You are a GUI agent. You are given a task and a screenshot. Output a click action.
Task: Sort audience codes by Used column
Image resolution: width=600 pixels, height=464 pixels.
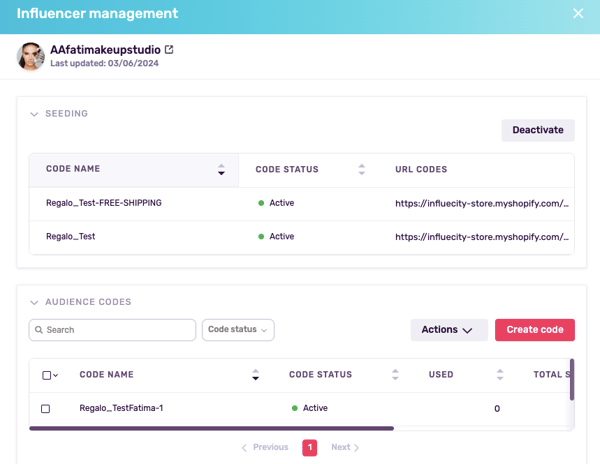[x=499, y=375]
